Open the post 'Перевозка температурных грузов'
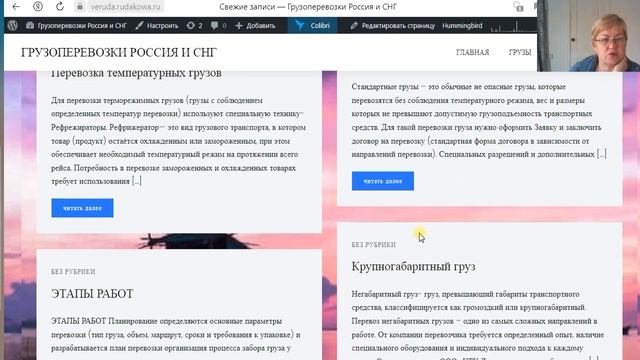This screenshot has height=360, width=640. (x=136, y=73)
